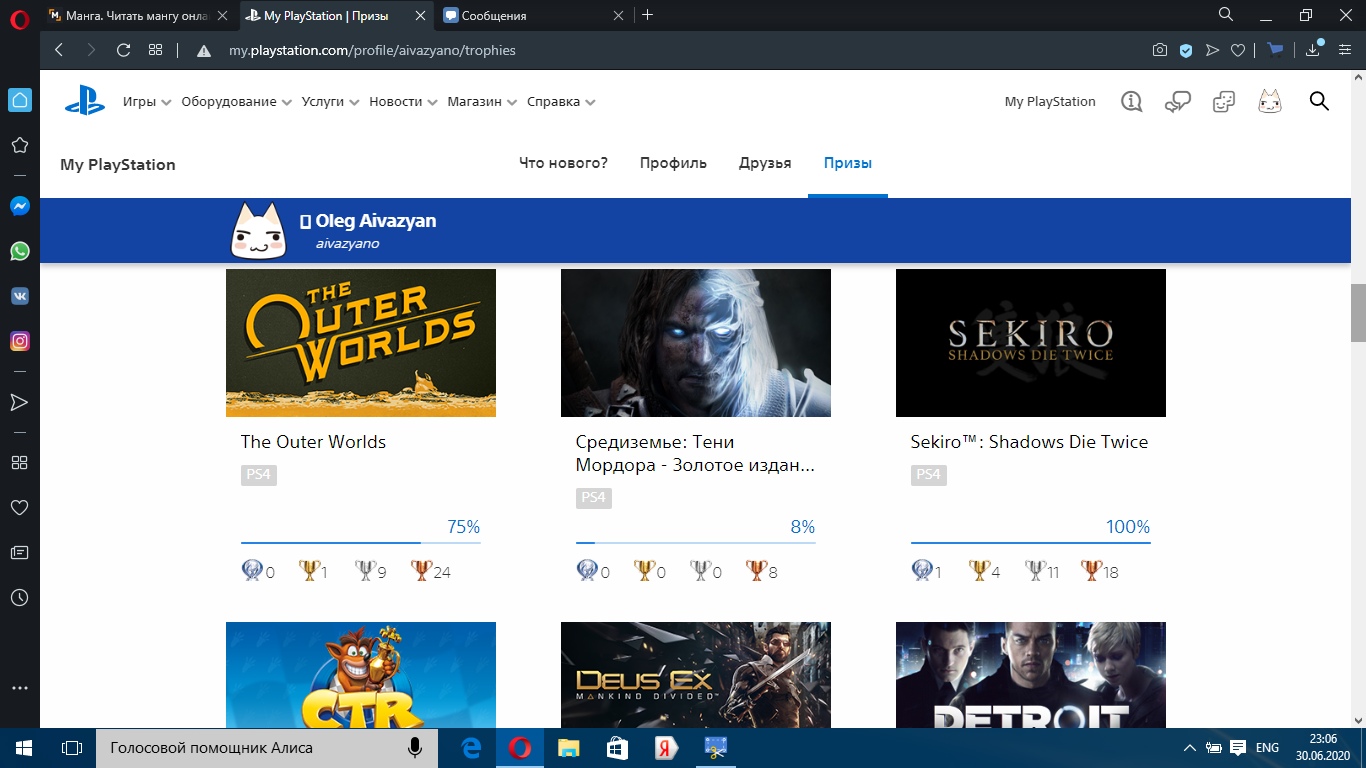Open the Что нового? tab
Viewport: 1366px width, 768px height.
tap(563, 163)
